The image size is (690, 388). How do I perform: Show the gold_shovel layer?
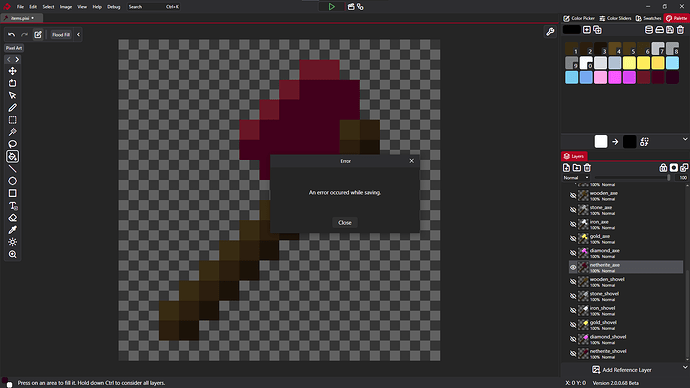(x=573, y=325)
